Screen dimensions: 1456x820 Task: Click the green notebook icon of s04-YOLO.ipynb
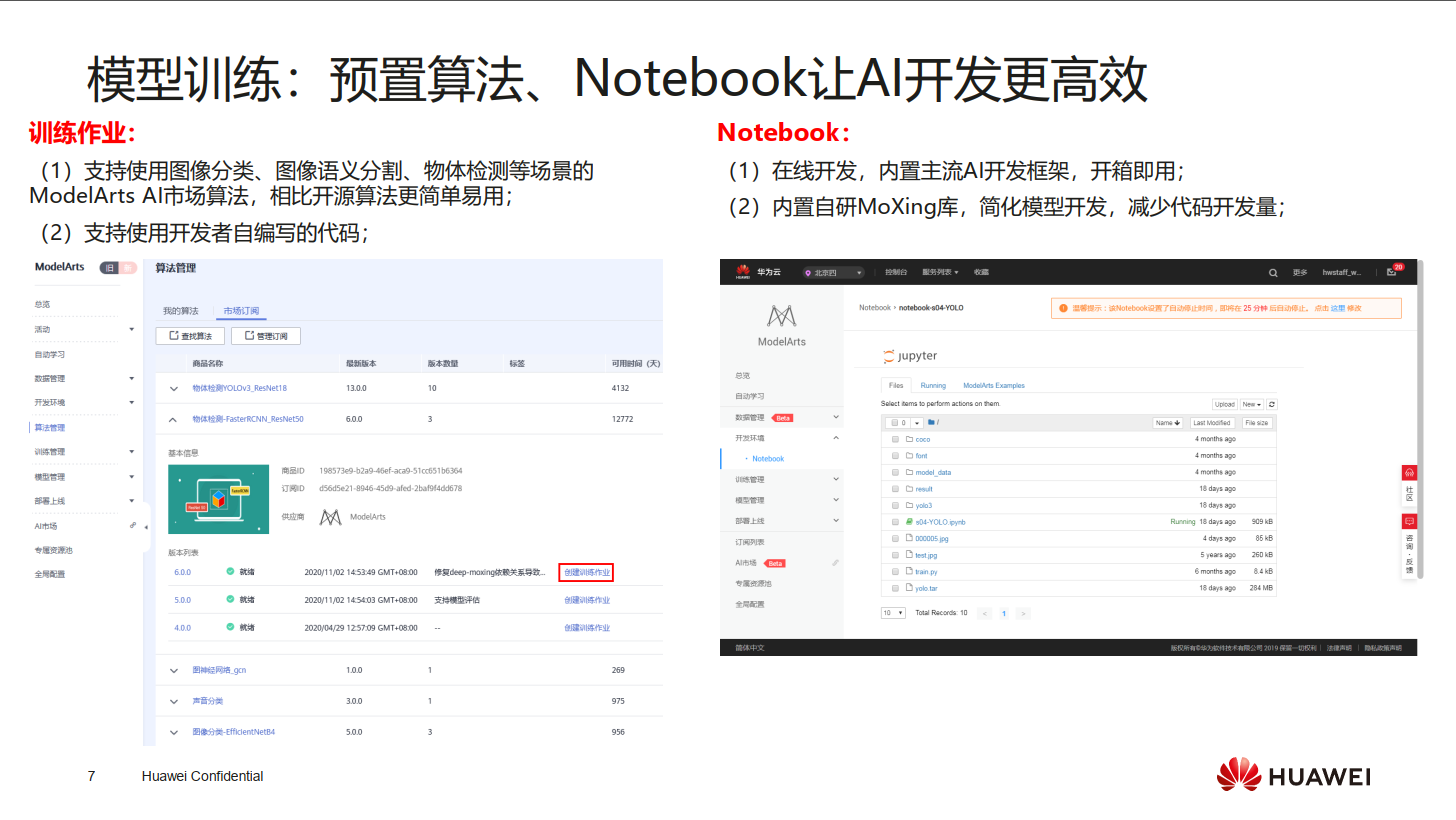pyautogui.click(x=909, y=522)
